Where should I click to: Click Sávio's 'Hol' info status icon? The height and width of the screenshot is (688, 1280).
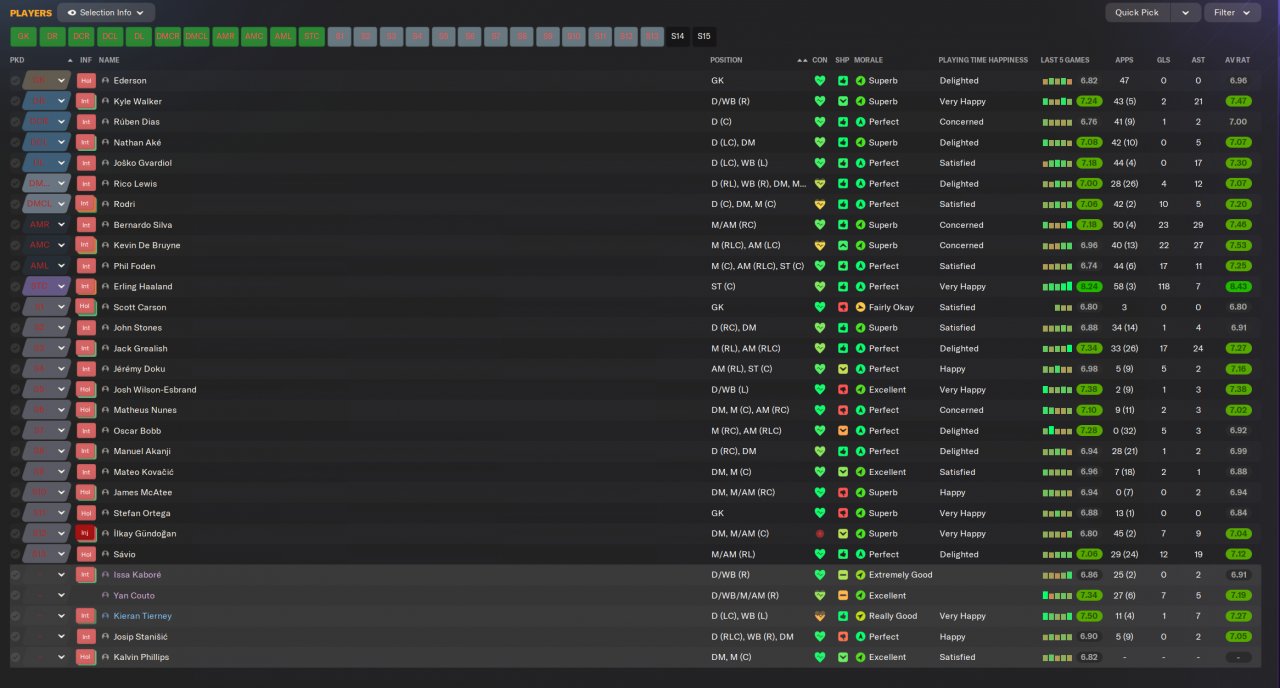86,554
